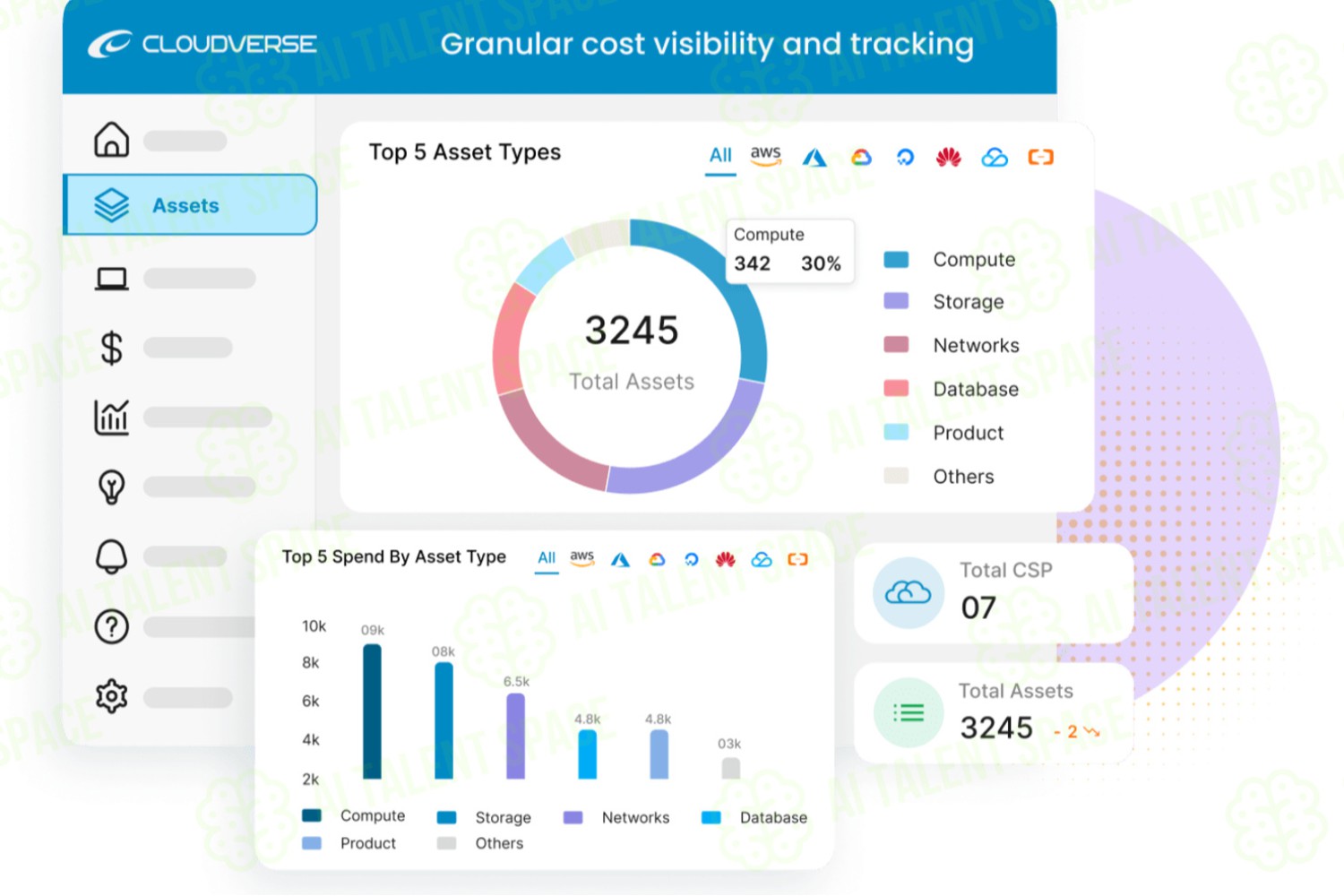Click the green list icon on Total Assets card
1344x896 pixels.
click(909, 712)
